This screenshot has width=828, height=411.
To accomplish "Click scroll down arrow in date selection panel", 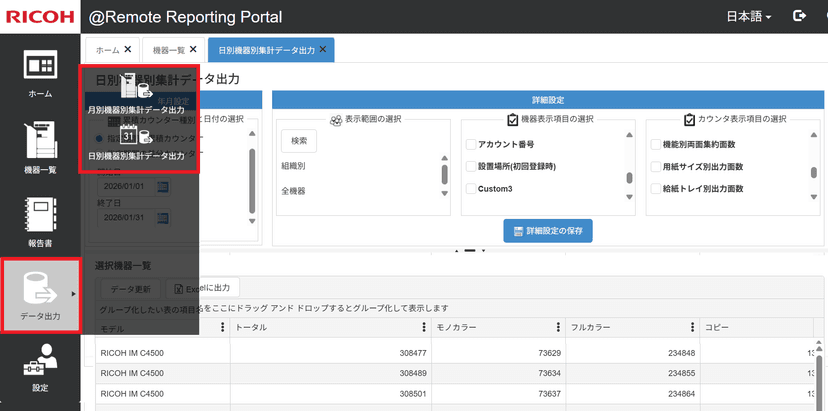I will click(252, 221).
